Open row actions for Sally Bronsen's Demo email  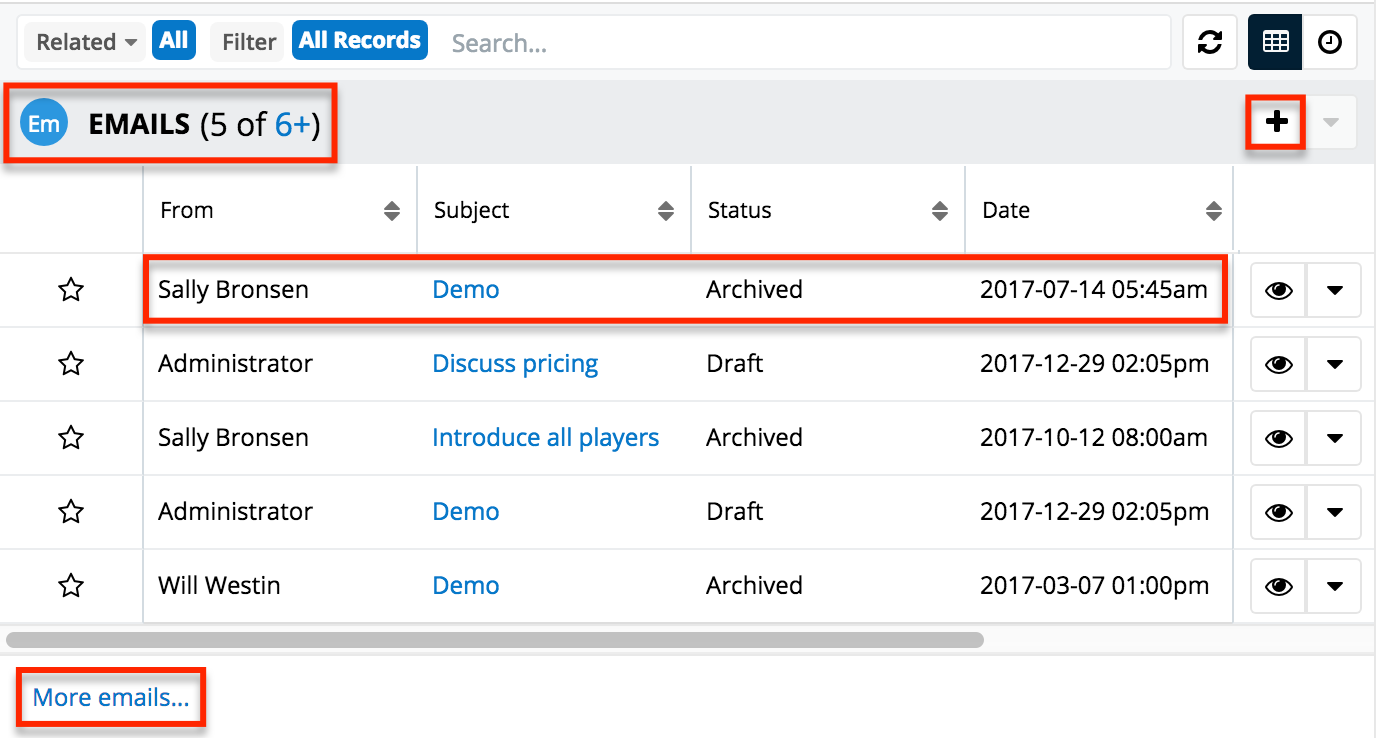point(1334,289)
